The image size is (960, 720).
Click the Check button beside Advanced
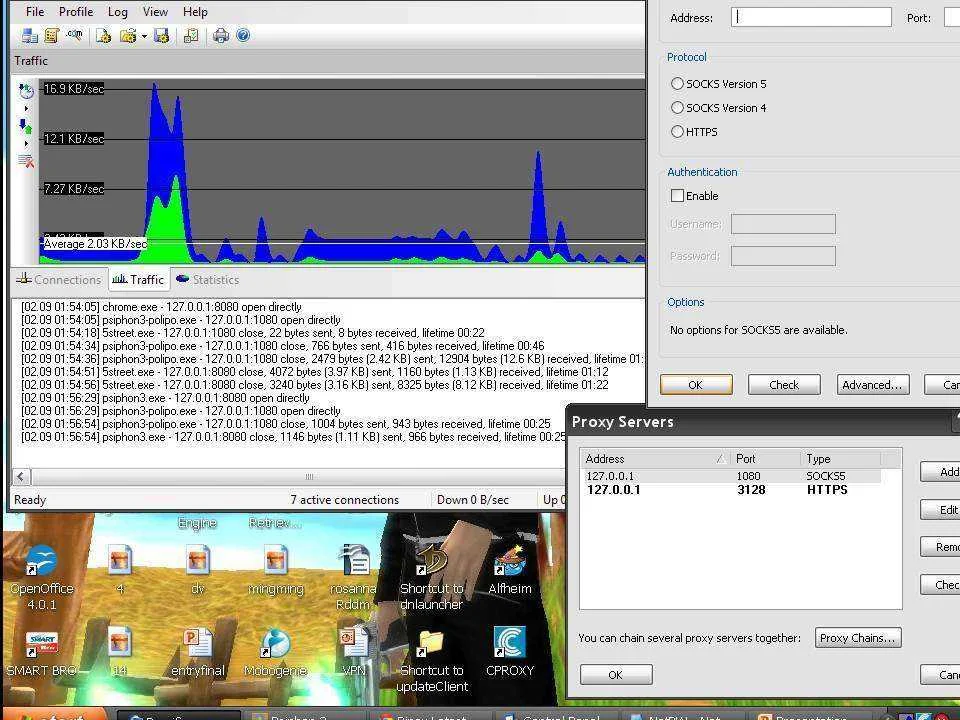784,384
